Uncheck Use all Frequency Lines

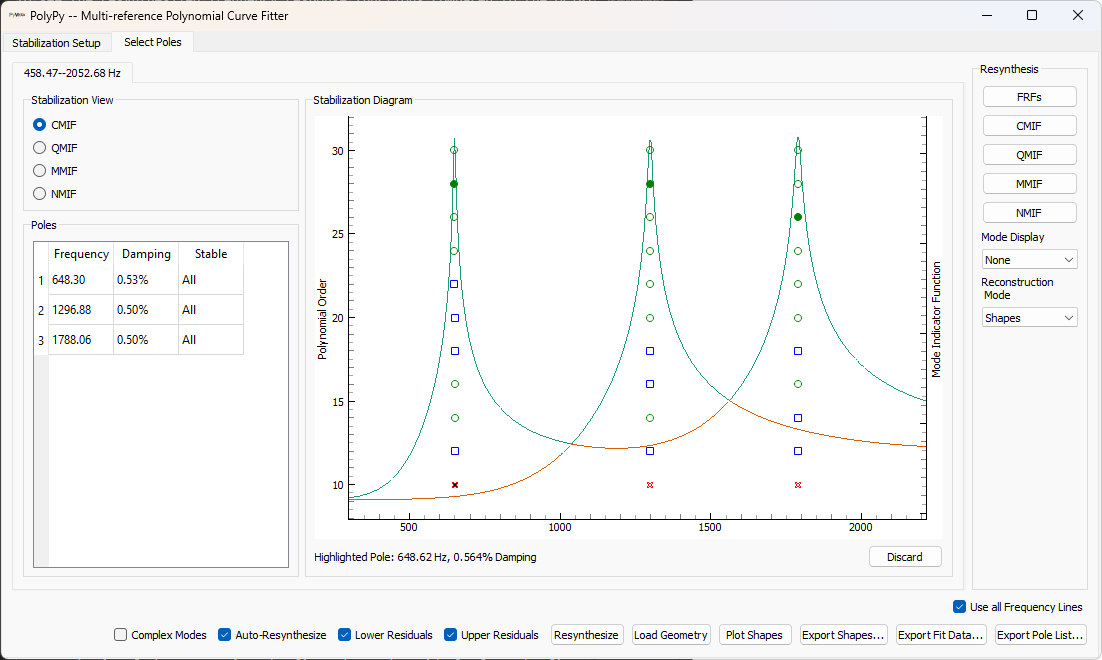coord(960,607)
